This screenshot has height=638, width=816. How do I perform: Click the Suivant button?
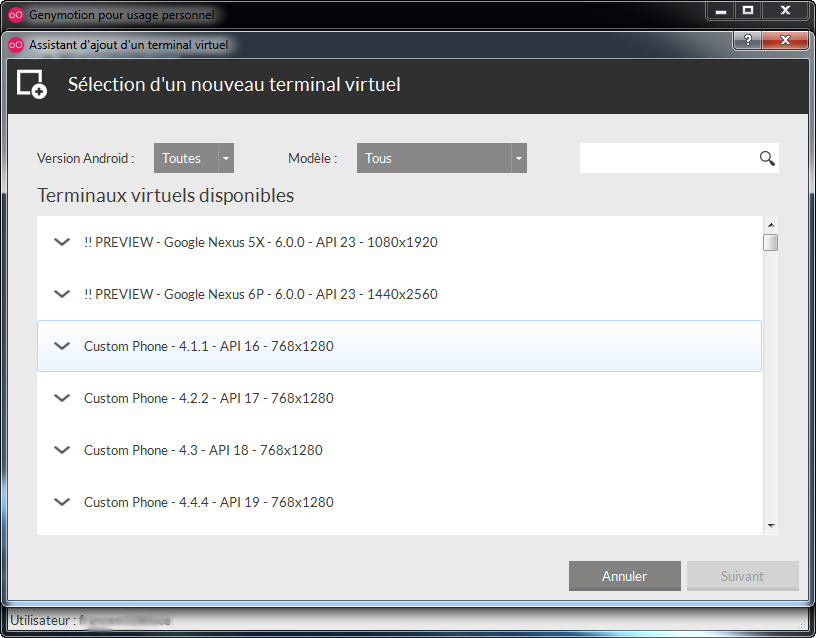743,576
